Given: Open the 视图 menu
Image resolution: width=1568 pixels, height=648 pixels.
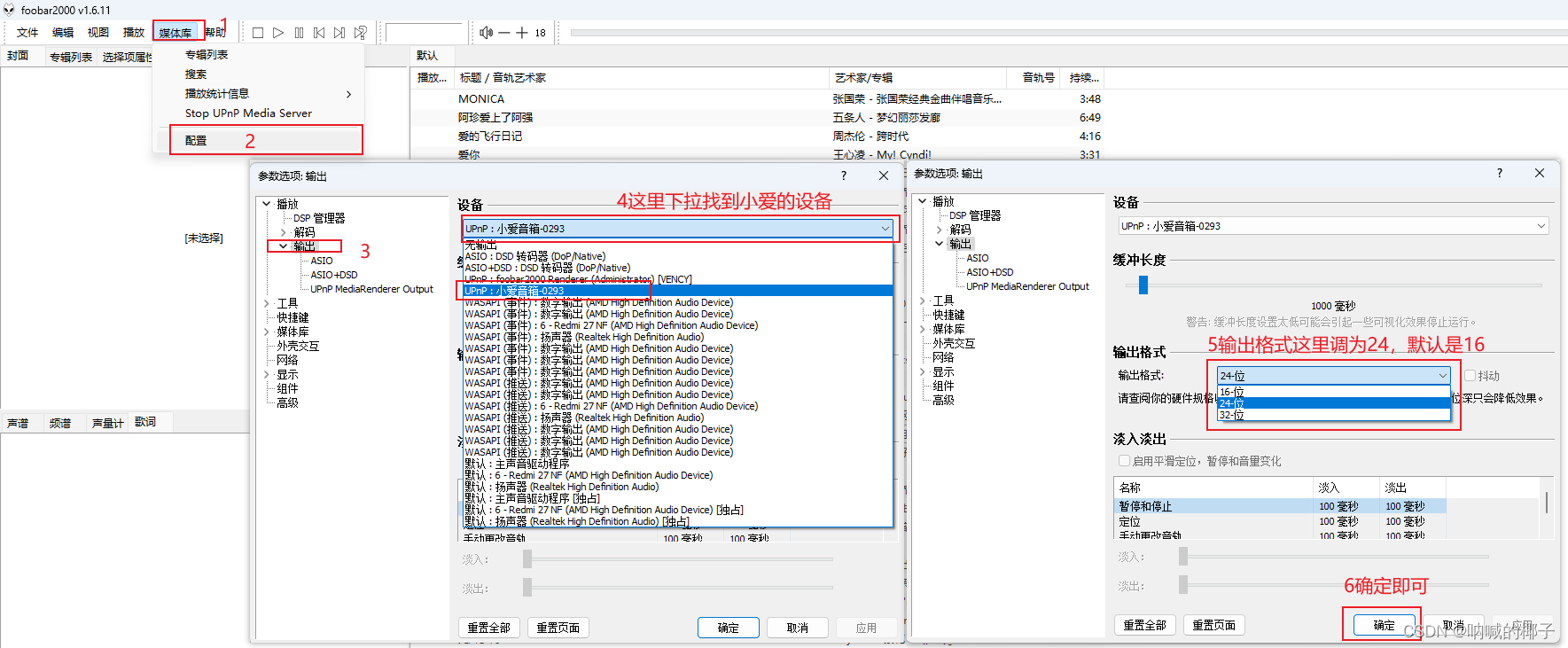Looking at the screenshot, I should (x=98, y=33).
